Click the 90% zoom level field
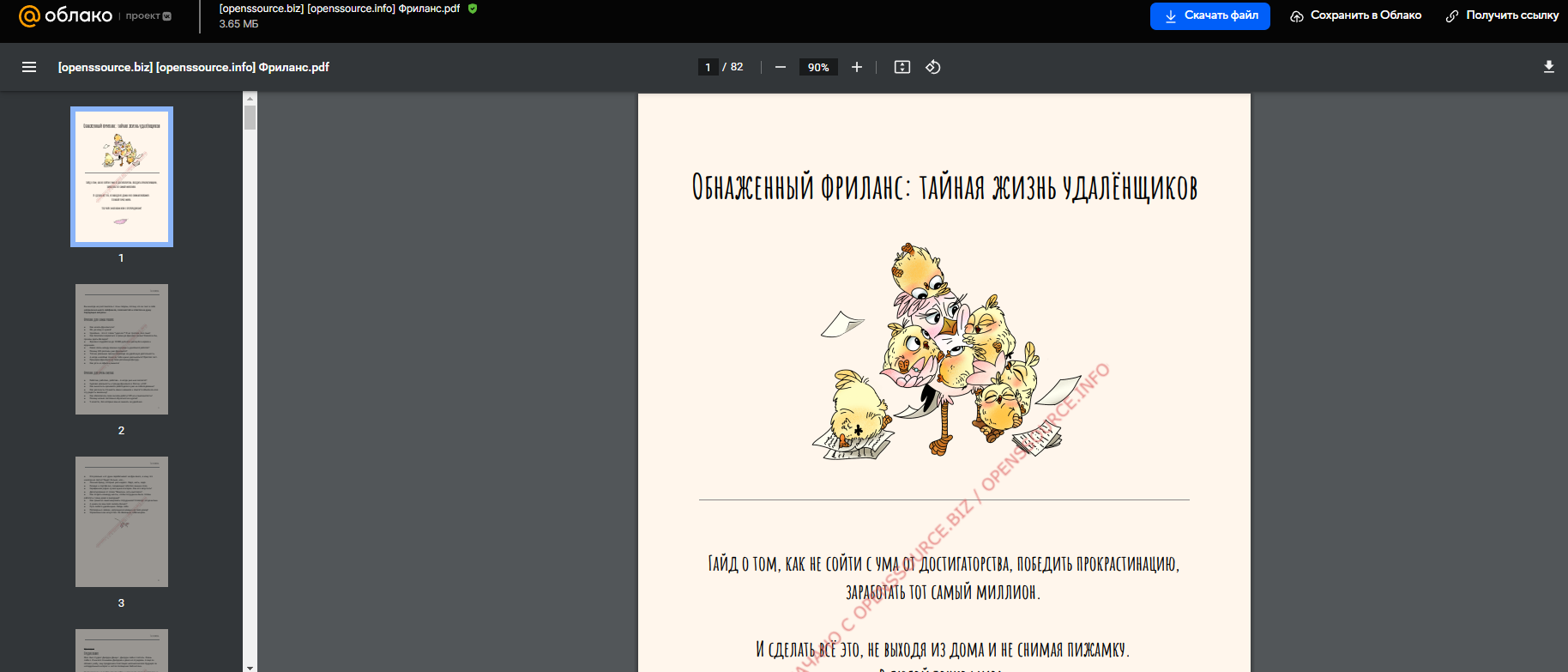 [x=818, y=67]
